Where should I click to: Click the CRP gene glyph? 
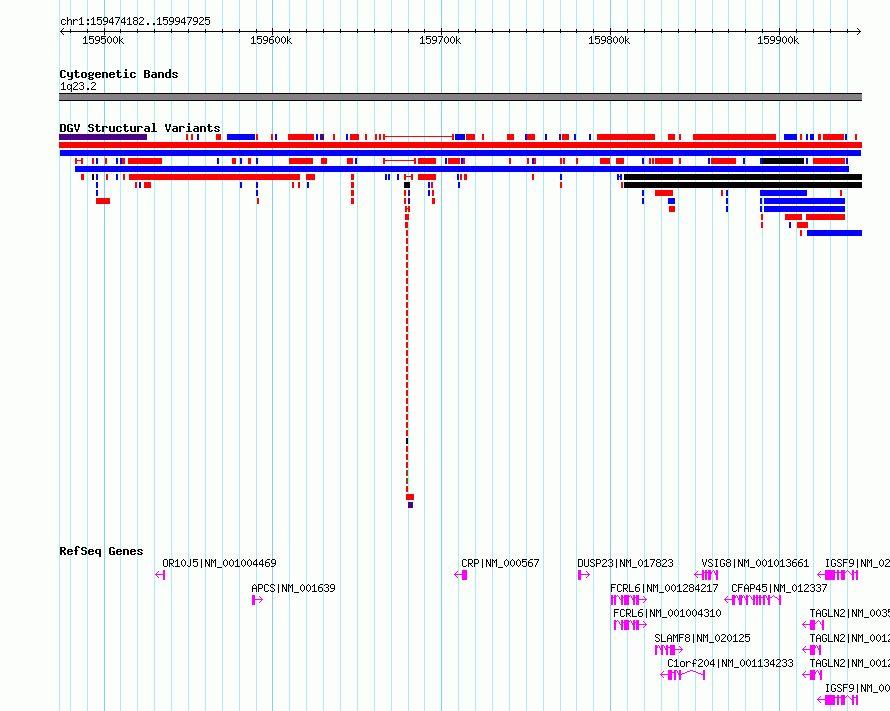[x=461, y=575]
